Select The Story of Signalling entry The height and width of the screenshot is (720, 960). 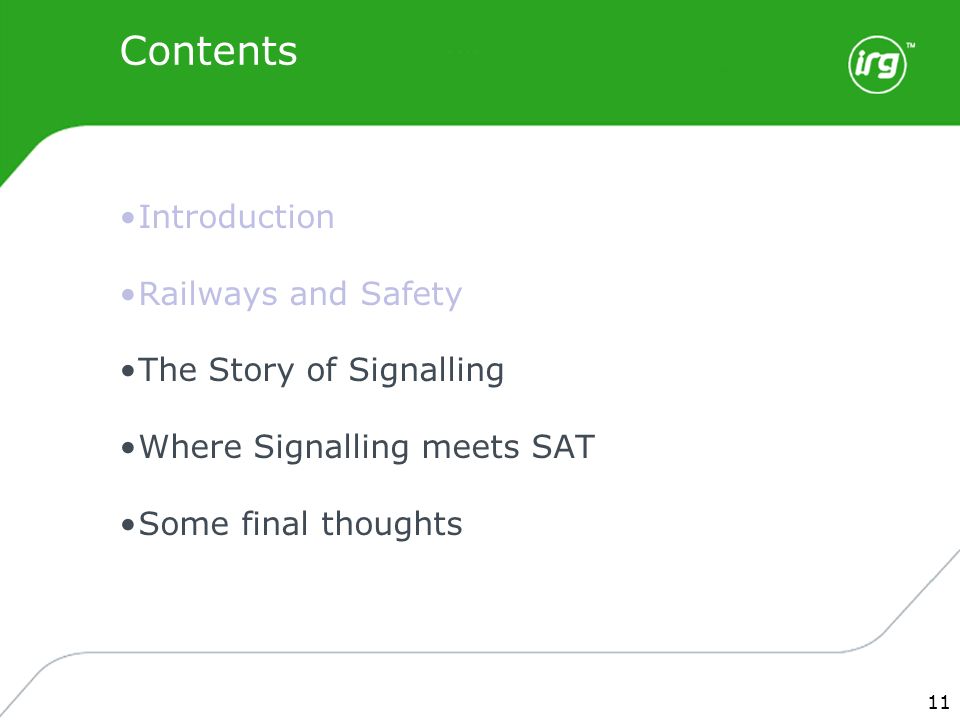pyautogui.click(x=321, y=371)
